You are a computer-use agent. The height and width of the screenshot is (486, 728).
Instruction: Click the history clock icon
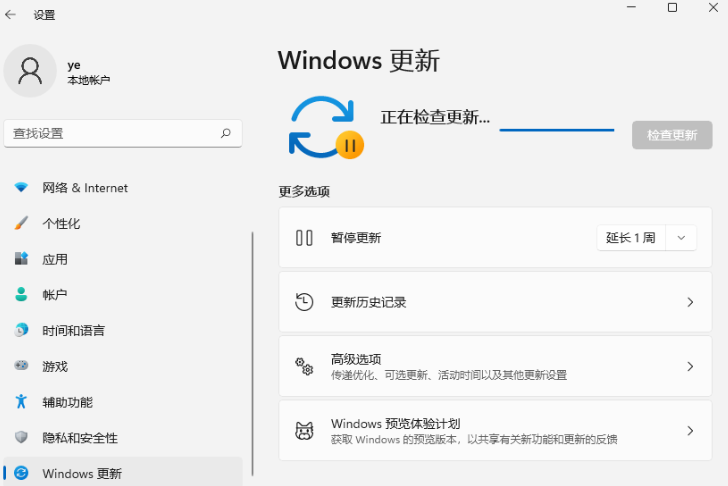pos(304,302)
